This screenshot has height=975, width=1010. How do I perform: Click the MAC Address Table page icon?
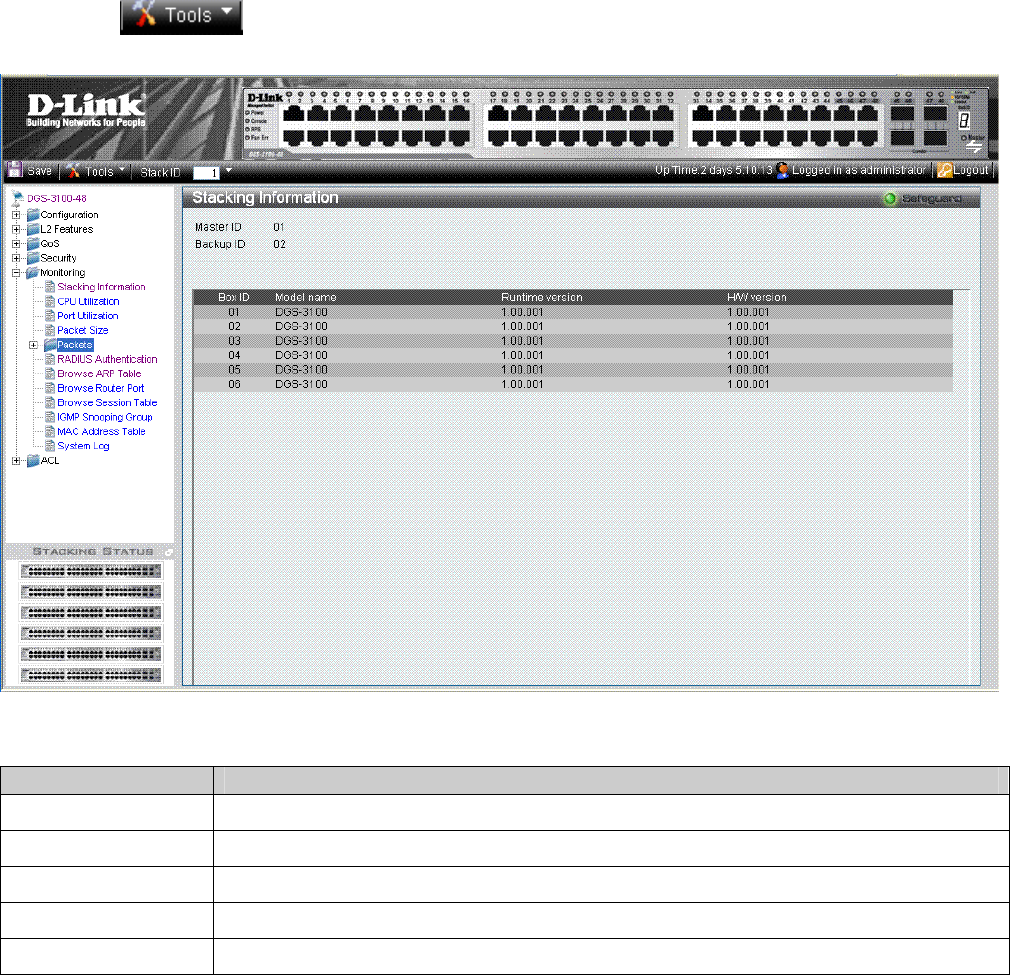50,431
